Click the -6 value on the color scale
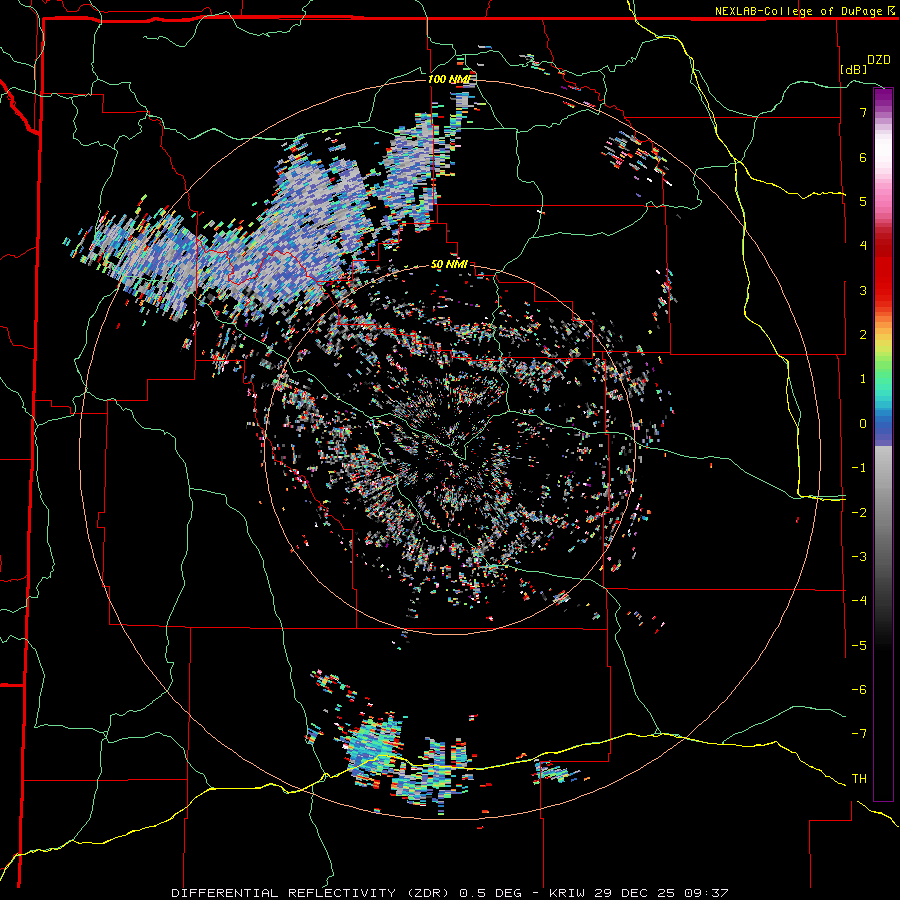Image resolution: width=900 pixels, height=900 pixels. pos(859,689)
